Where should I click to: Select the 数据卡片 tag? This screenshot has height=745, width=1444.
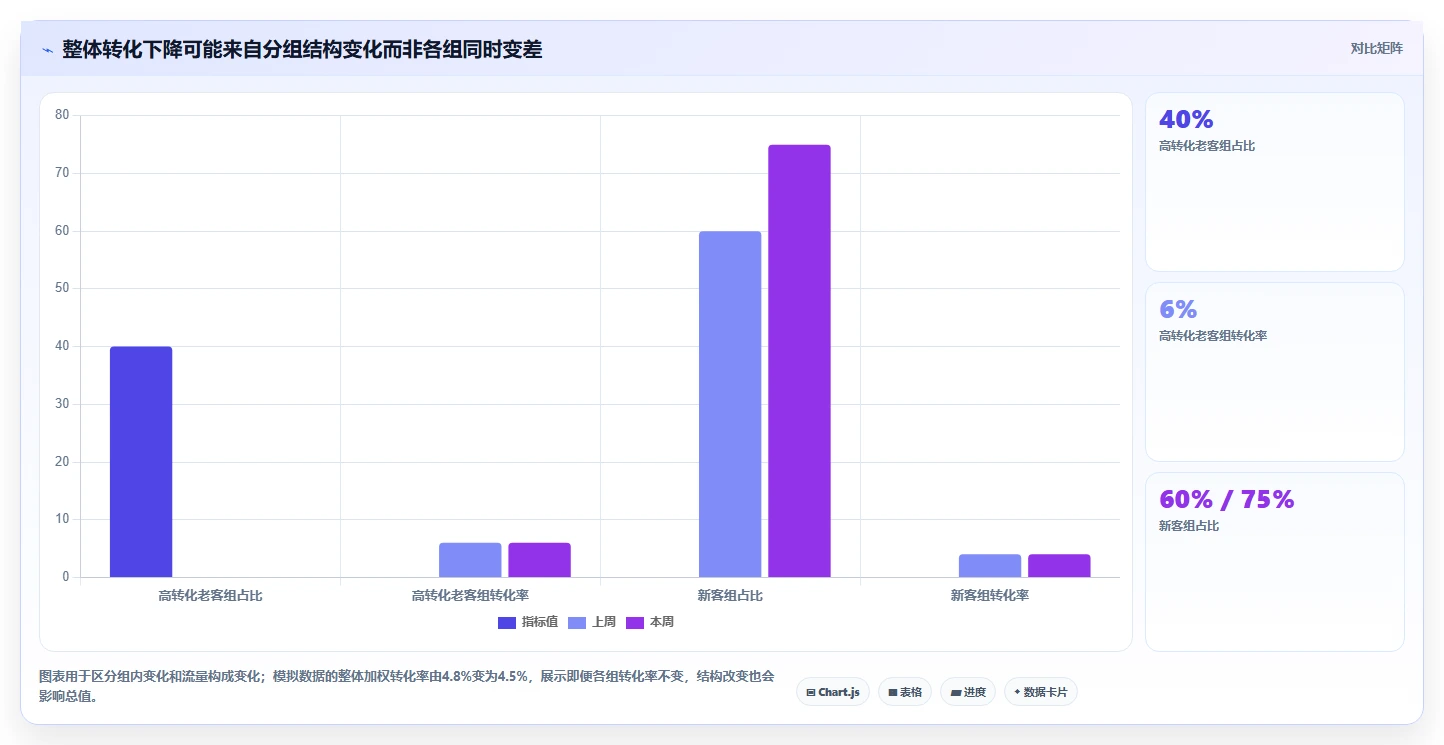click(1041, 692)
